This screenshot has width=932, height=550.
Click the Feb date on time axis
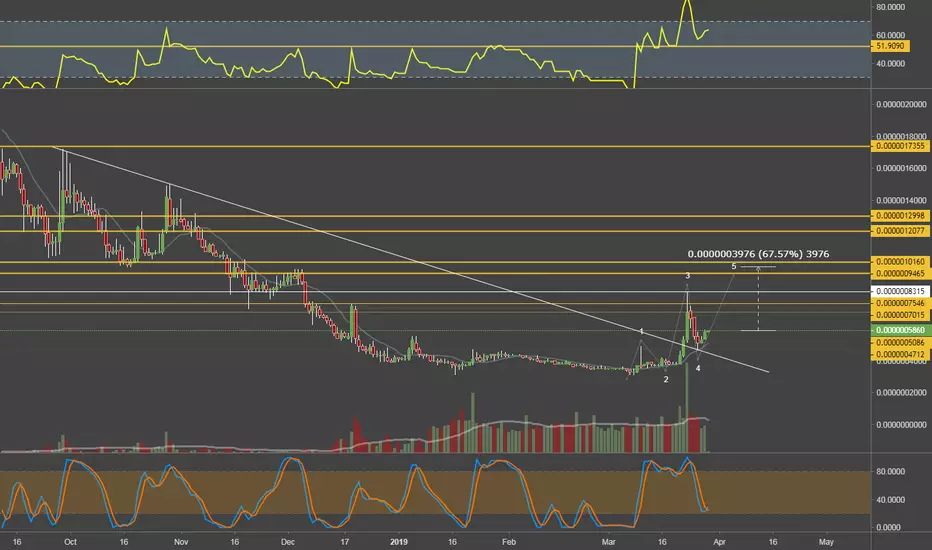tap(509, 542)
